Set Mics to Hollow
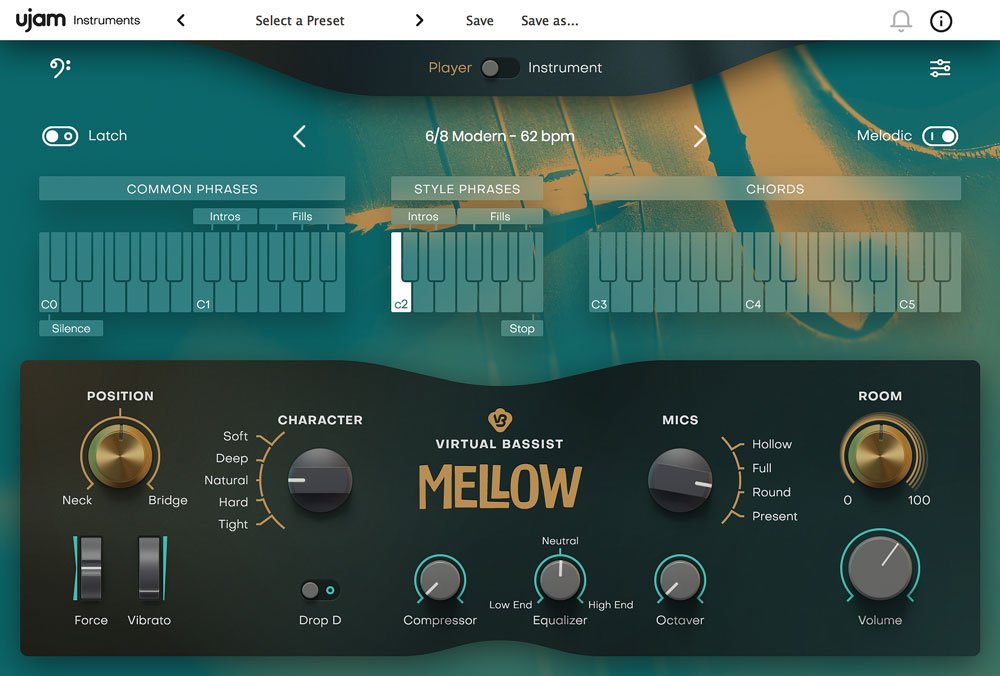Screen dimensions: 1000x676 pos(772,444)
